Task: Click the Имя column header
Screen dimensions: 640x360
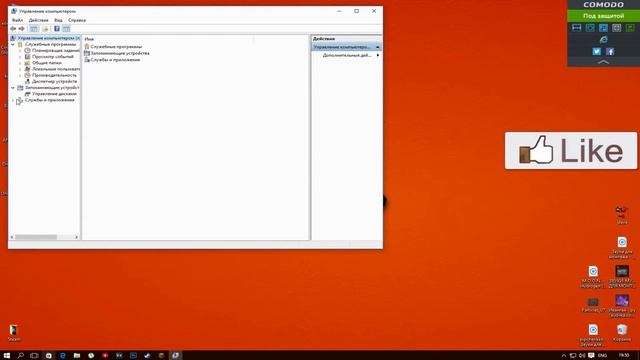Action: click(89, 39)
